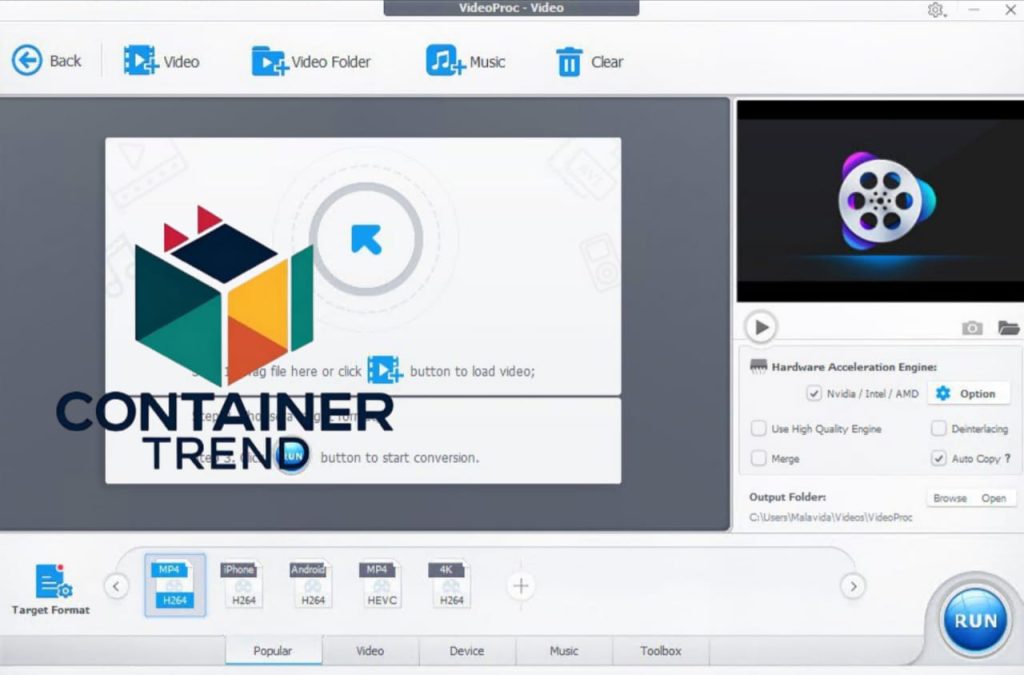Open the folder icon under the preview
This screenshot has height=675, width=1024.
(x=1008, y=327)
